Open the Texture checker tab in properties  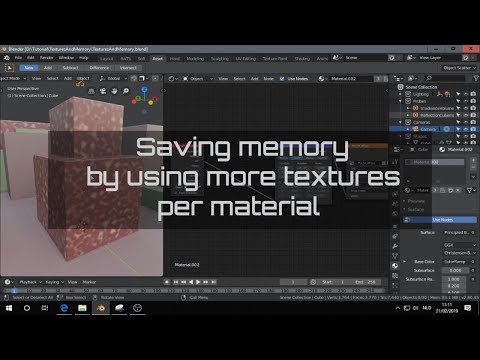click(395, 276)
